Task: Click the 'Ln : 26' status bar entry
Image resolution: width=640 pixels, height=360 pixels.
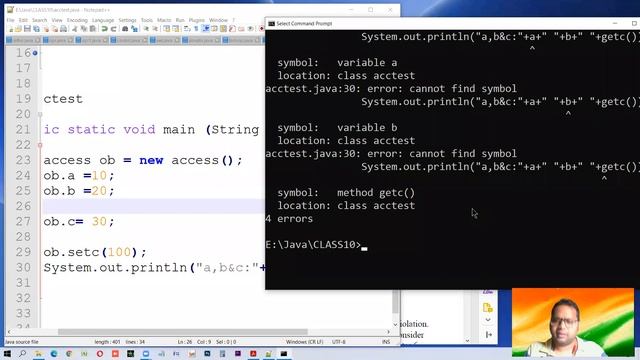Action: click(185, 342)
